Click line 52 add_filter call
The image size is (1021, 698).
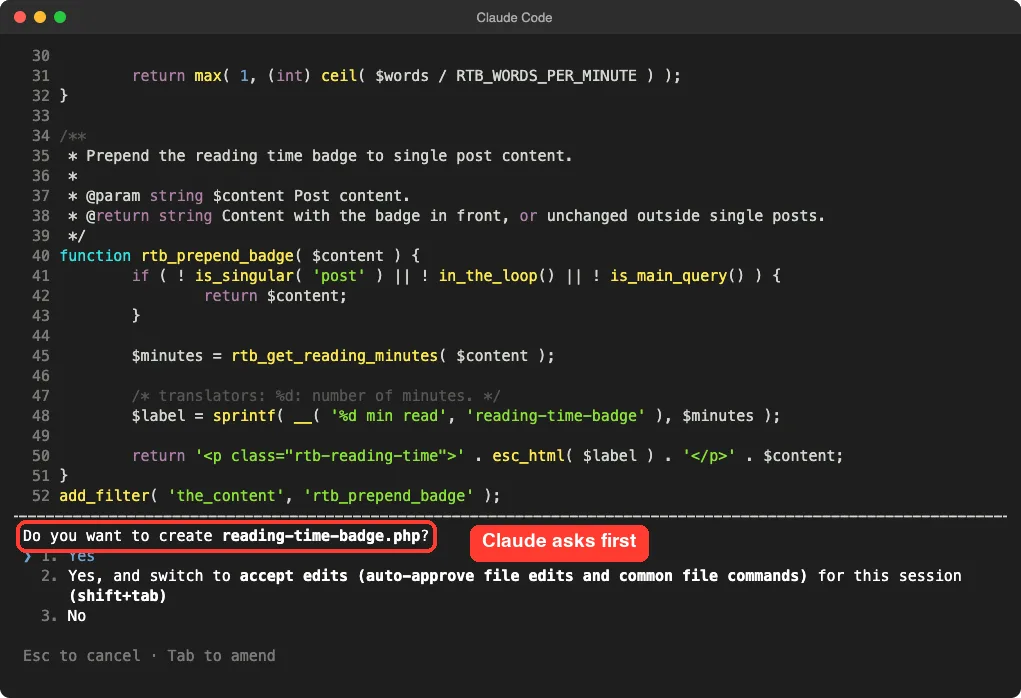click(x=280, y=496)
